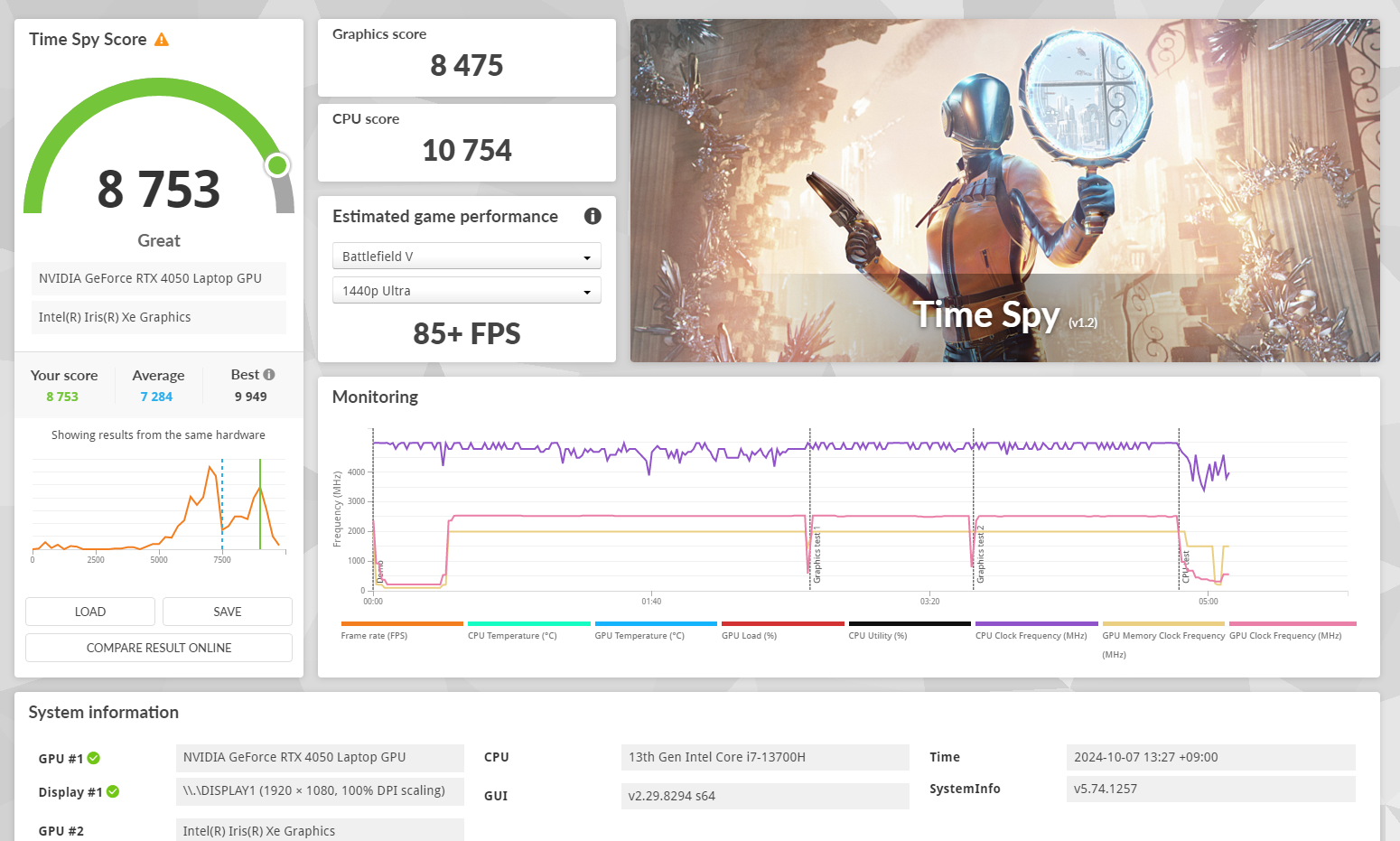Click the Time Spy artwork thumbnail

(x=1005, y=191)
